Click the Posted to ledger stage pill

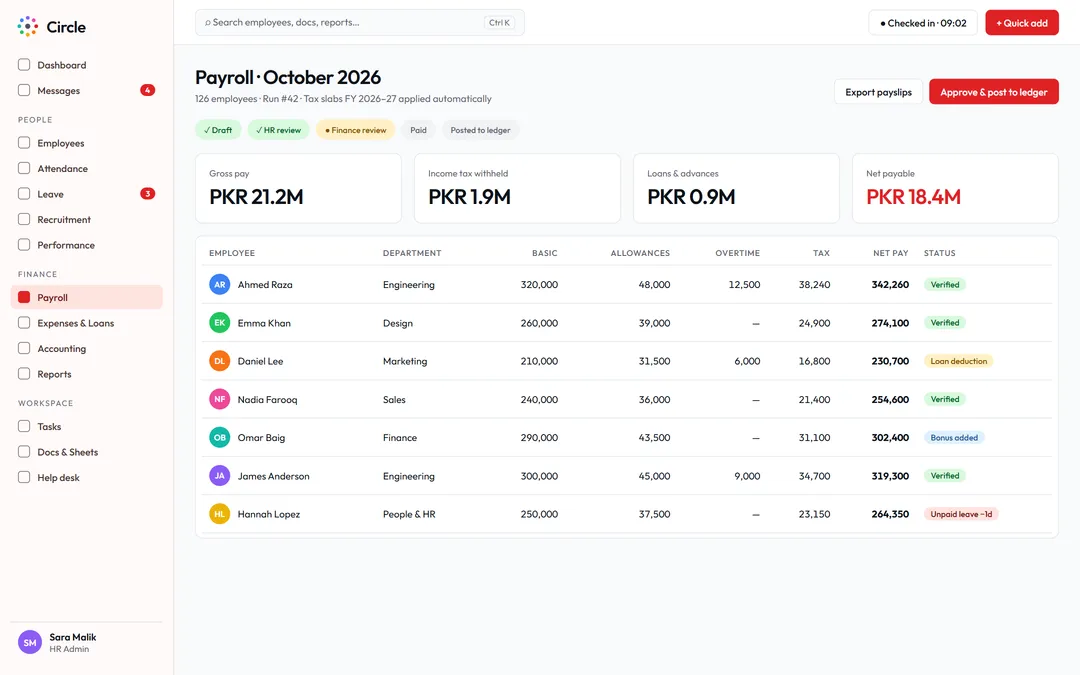[x=480, y=129]
